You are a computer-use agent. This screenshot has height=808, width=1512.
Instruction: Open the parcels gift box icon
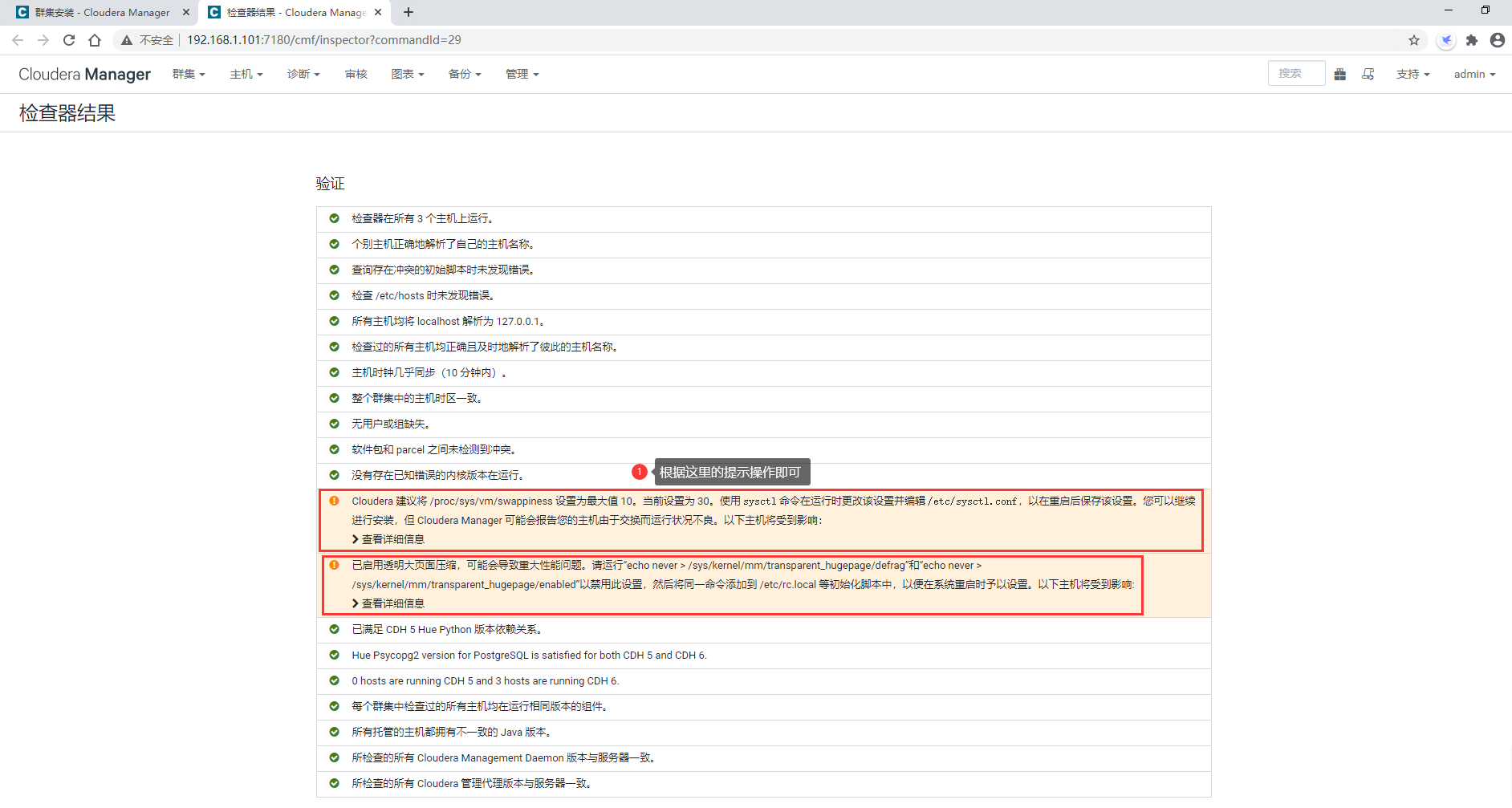[1340, 74]
